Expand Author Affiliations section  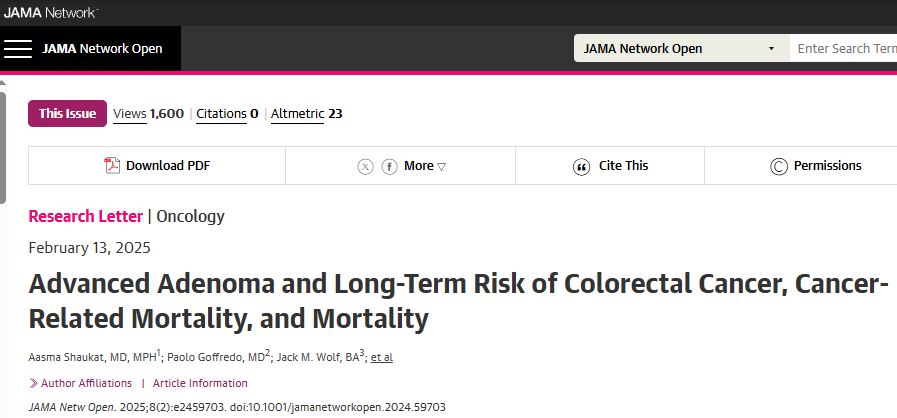pos(81,383)
